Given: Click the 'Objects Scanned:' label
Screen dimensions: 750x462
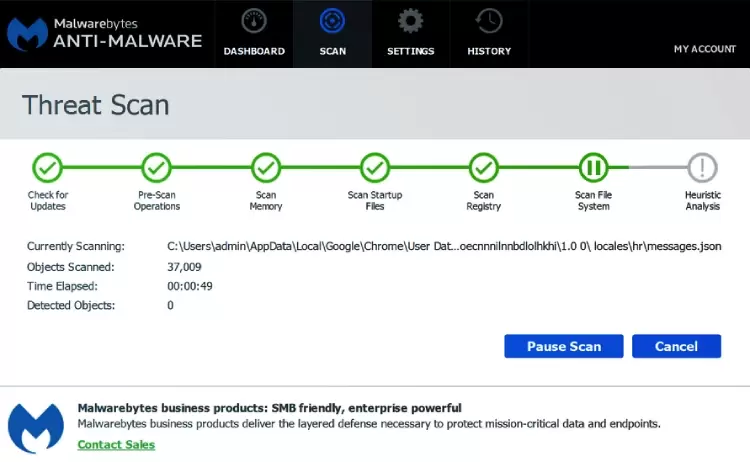Looking at the screenshot, I should point(71,267).
